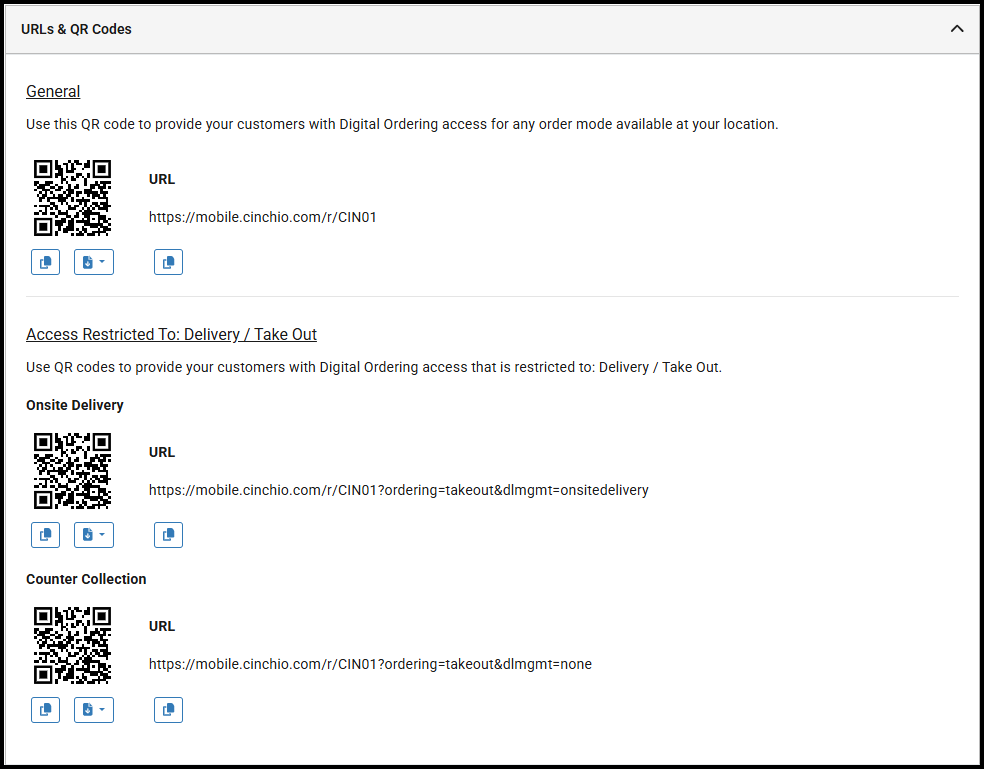Click Access Restricted To: Delivery / Take Out heading
The width and height of the screenshot is (984, 769).
coord(171,335)
